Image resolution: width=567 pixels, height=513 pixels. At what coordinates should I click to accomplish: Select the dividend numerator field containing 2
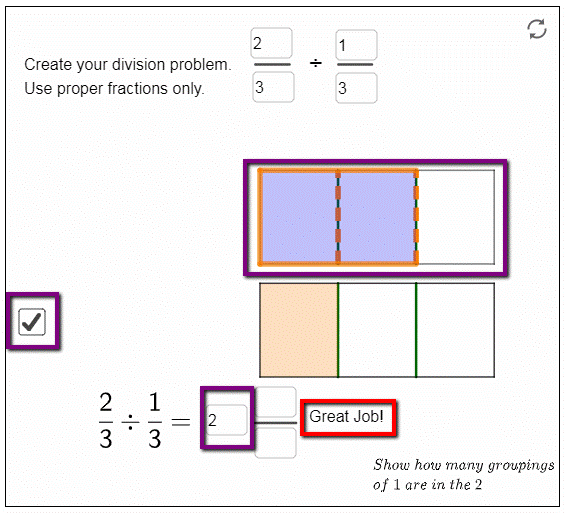272,43
